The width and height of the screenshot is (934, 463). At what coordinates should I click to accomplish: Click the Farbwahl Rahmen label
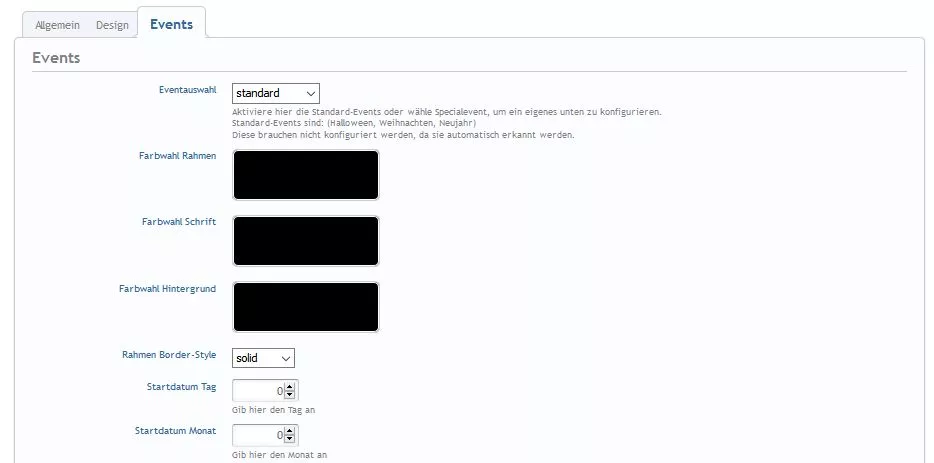(x=178, y=156)
